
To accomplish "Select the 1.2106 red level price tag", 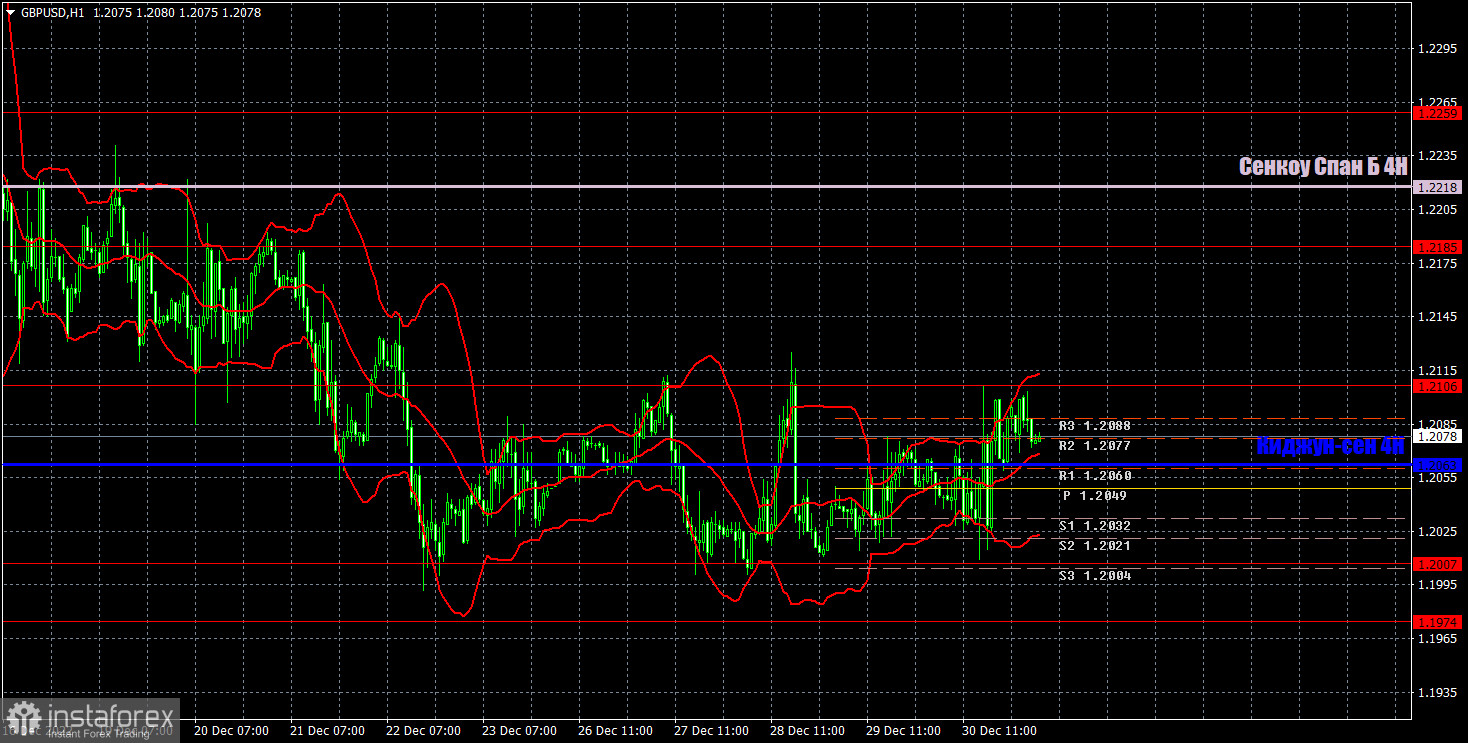I will tap(1439, 386).
